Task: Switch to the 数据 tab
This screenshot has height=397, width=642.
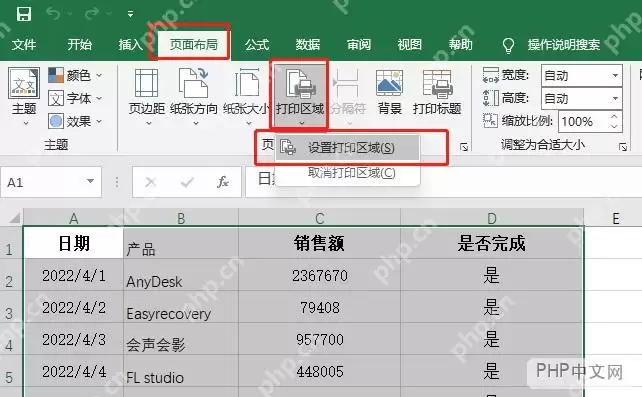Action: (x=308, y=44)
